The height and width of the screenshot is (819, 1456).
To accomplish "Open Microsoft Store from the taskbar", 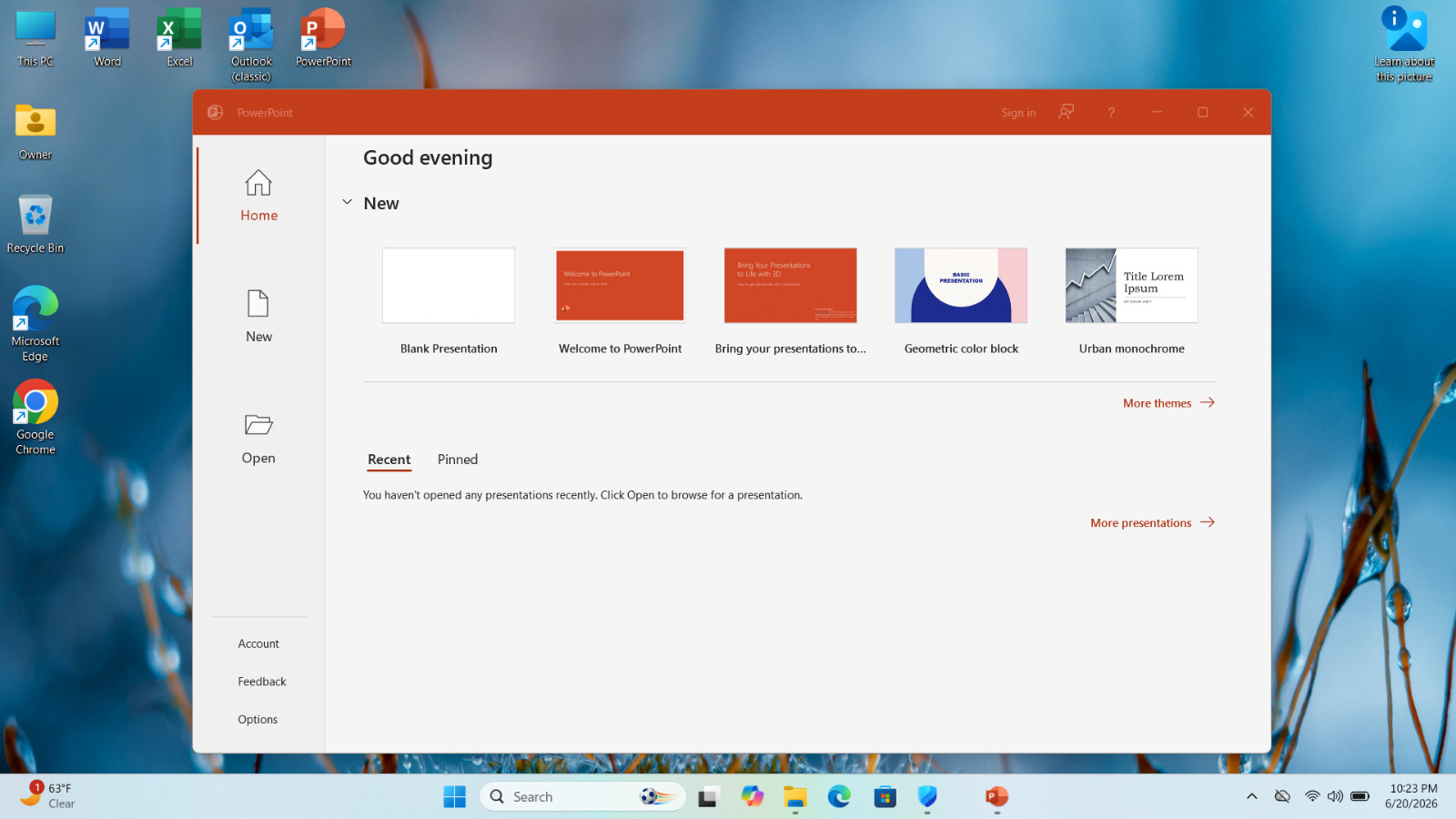I will pyautogui.click(x=885, y=796).
